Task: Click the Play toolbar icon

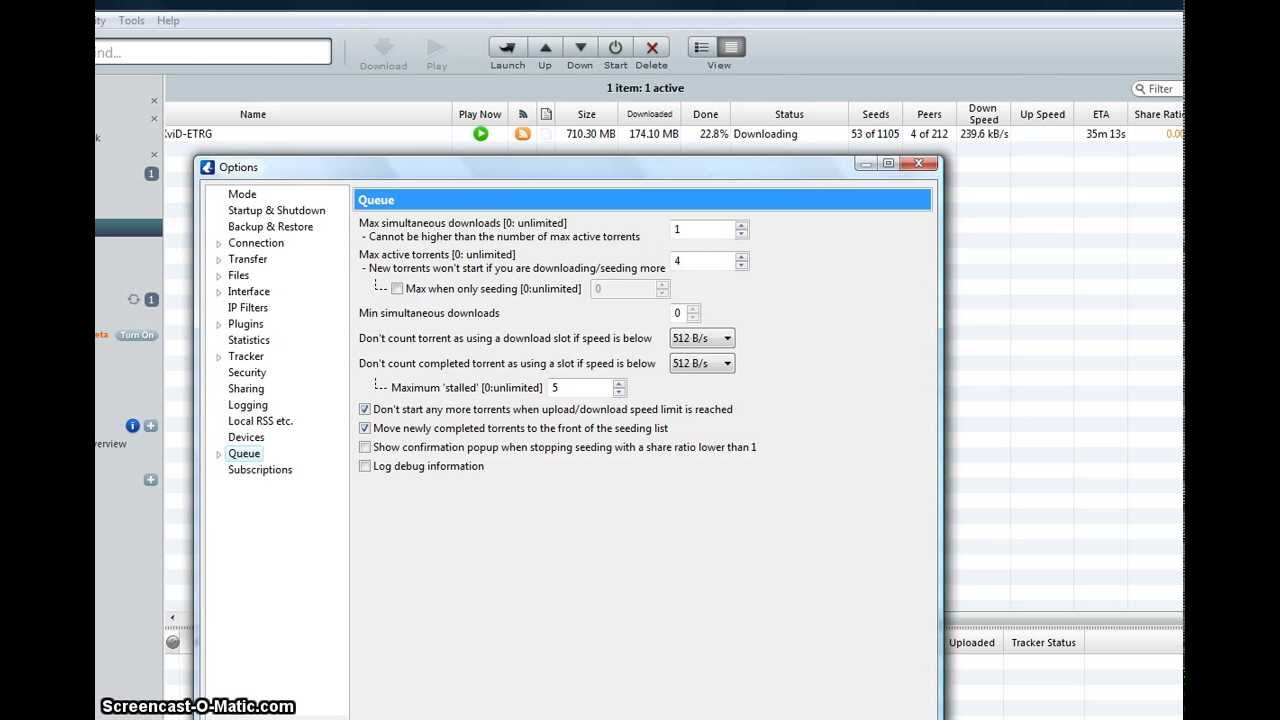Action: 436,47
